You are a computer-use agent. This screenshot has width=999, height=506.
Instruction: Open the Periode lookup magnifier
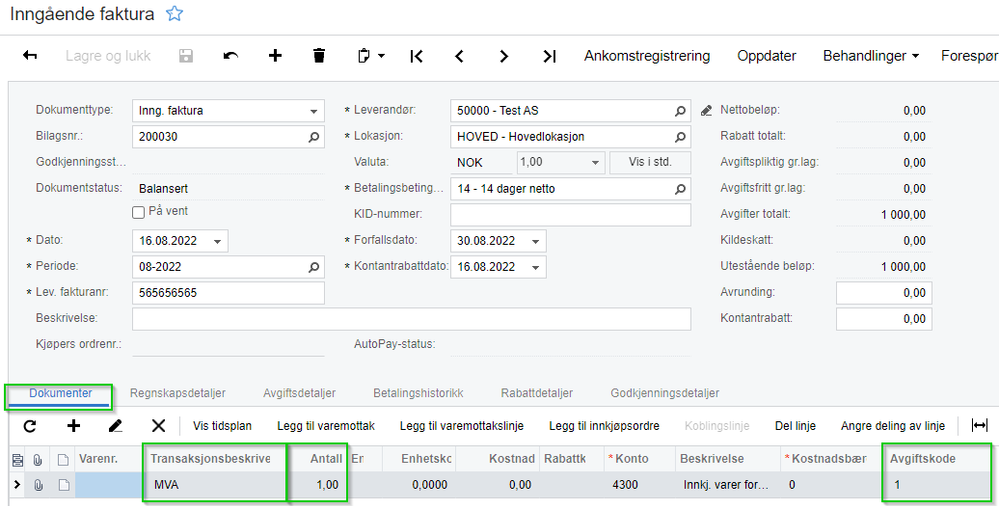(313, 268)
